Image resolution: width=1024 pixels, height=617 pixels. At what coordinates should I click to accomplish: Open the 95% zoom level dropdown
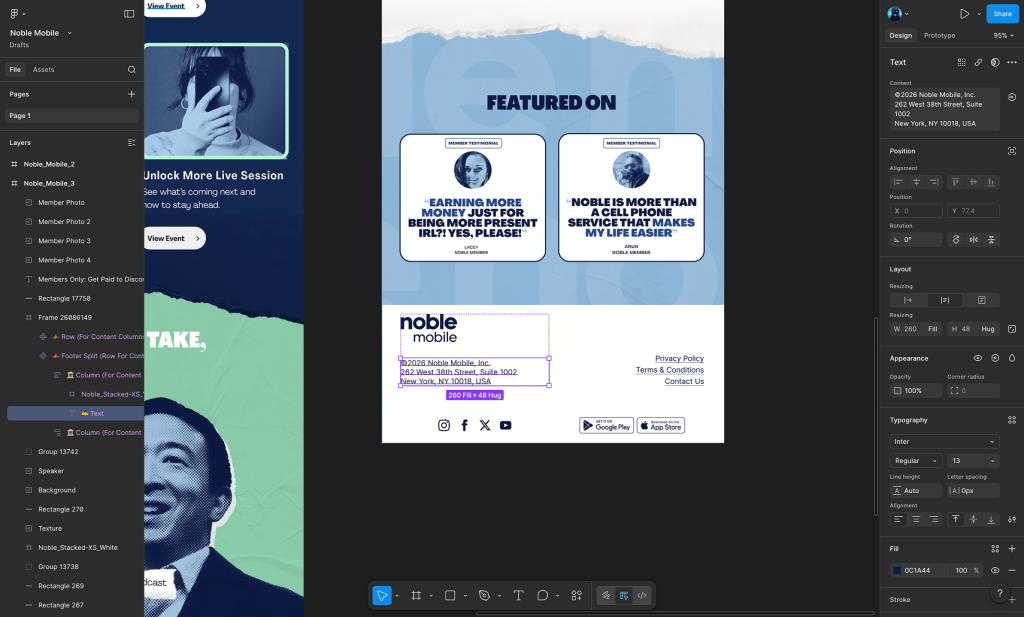click(1003, 35)
